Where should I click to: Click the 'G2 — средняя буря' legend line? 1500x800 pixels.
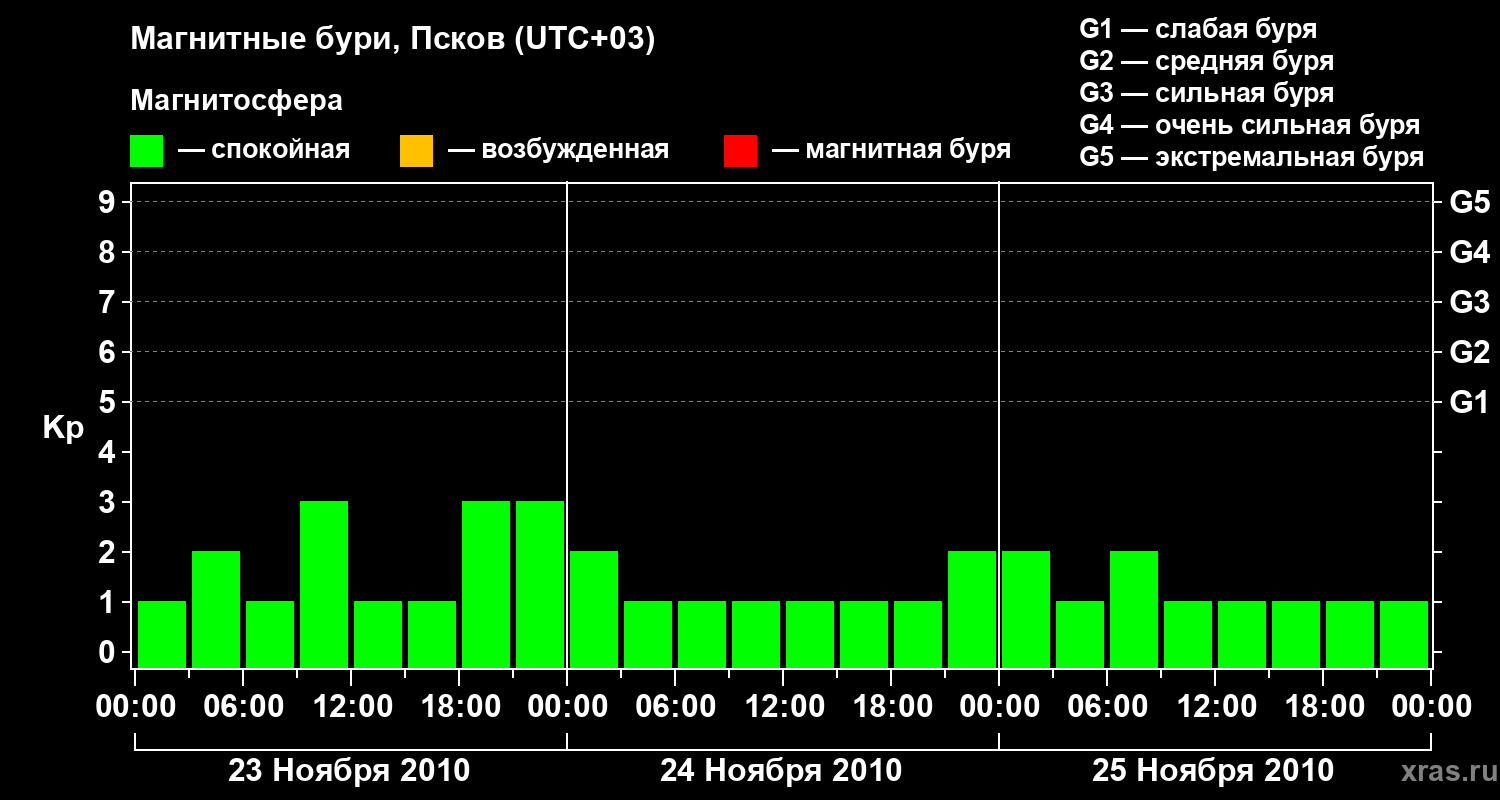click(1207, 61)
